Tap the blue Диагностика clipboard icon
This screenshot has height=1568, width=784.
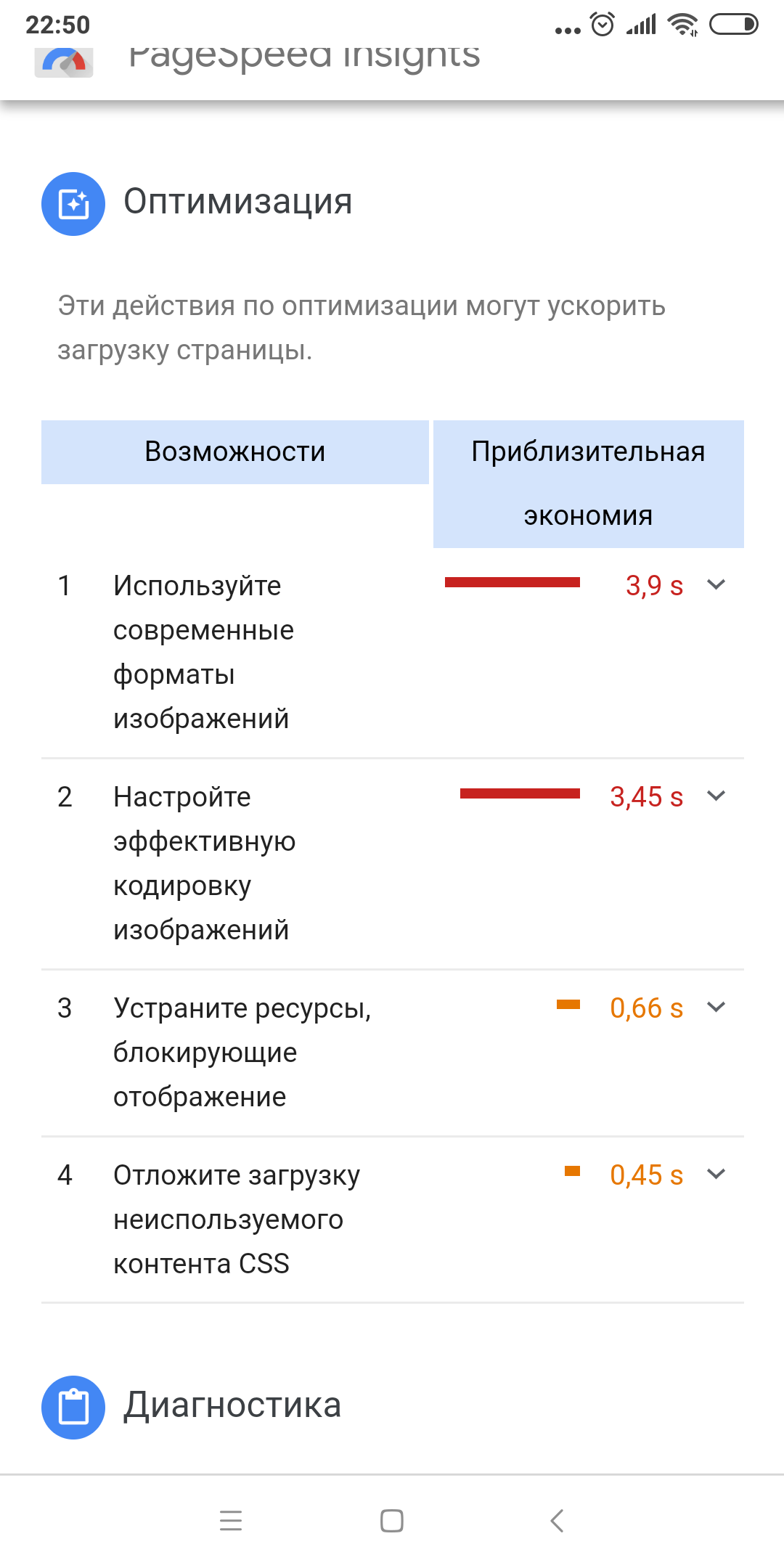(x=73, y=1407)
